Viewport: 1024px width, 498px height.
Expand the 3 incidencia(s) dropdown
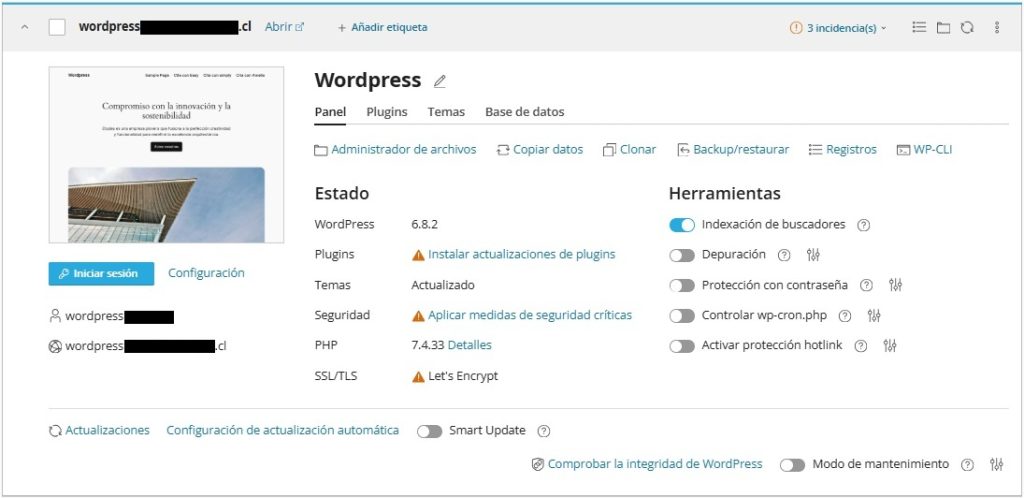[x=846, y=28]
